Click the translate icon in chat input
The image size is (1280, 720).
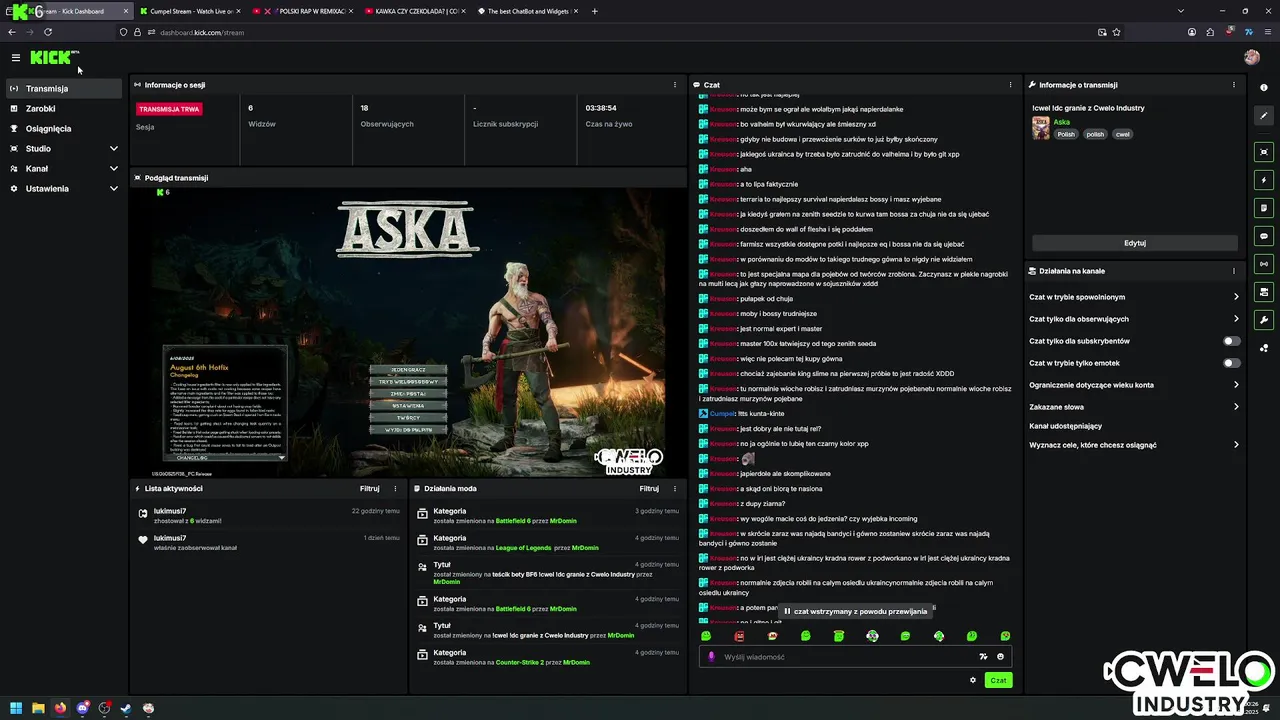(x=983, y=657)
